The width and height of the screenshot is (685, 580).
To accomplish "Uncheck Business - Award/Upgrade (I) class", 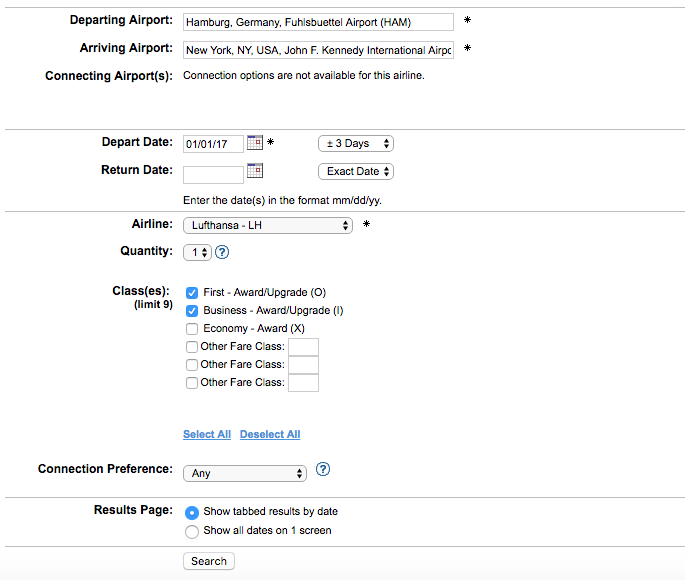I will coord(192,311).
